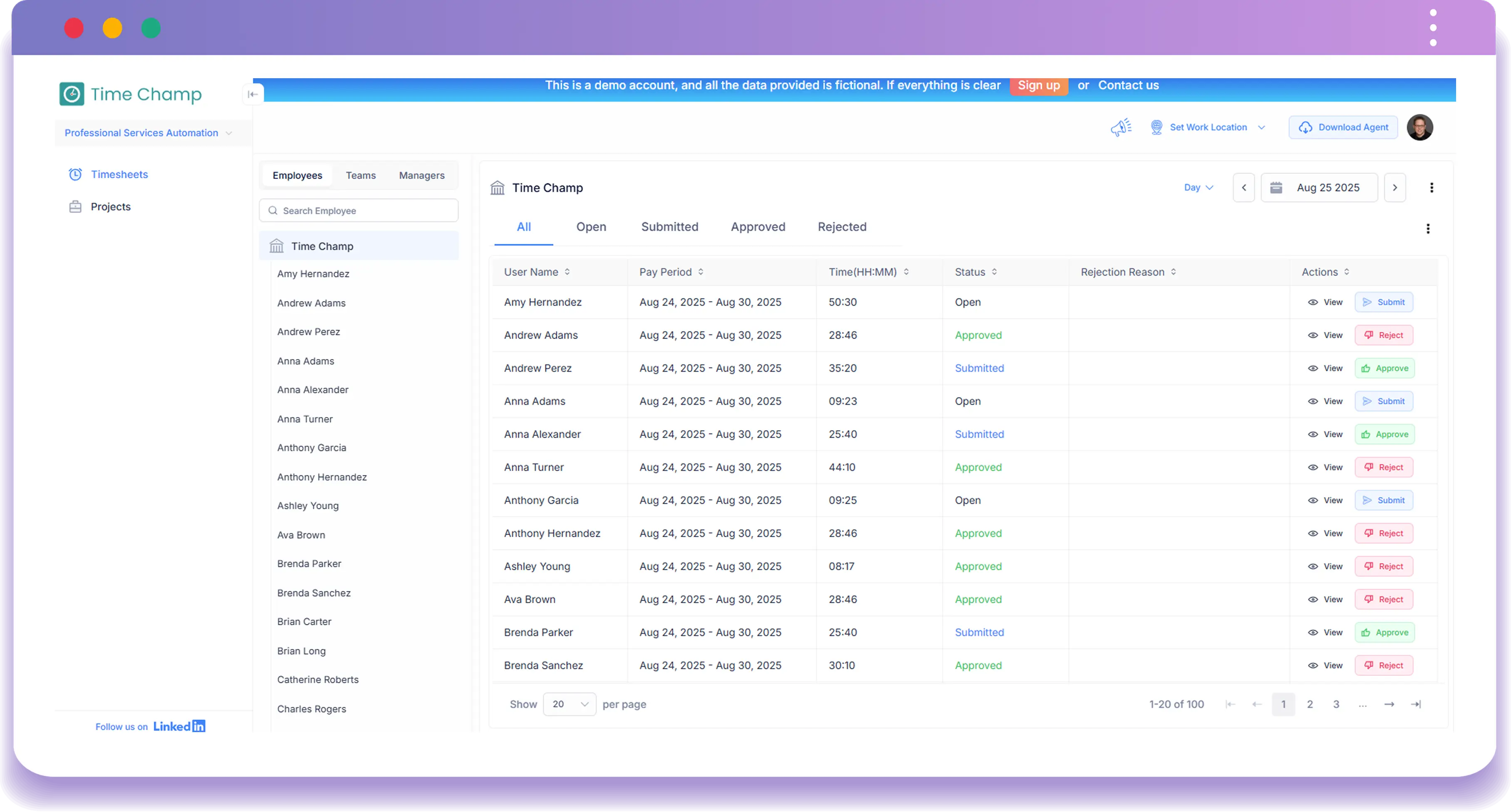Open the Projects section in sidebar
Image resolution: width=1511 pixels, height=812 pixels.
110,206
